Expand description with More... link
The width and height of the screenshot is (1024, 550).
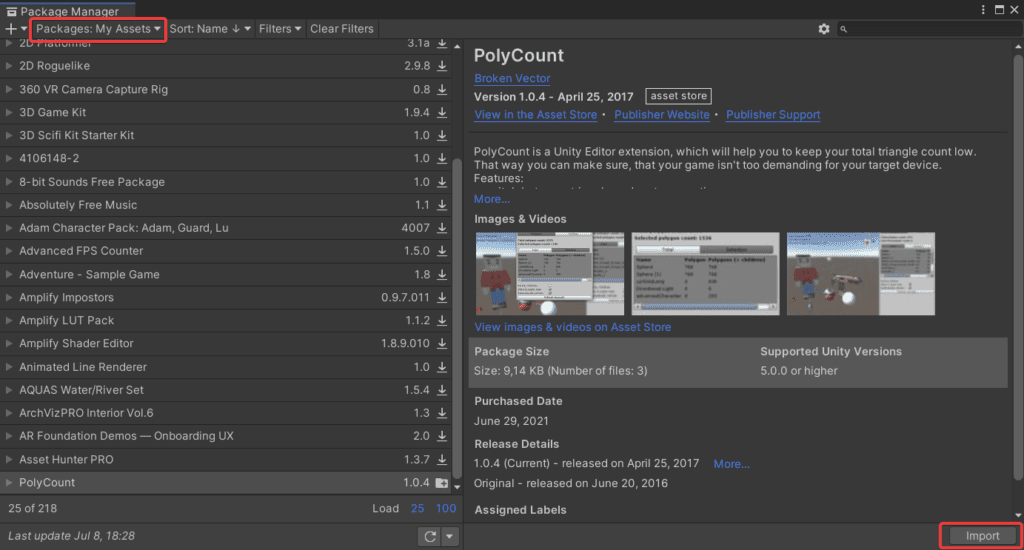[x=492, y=199]
